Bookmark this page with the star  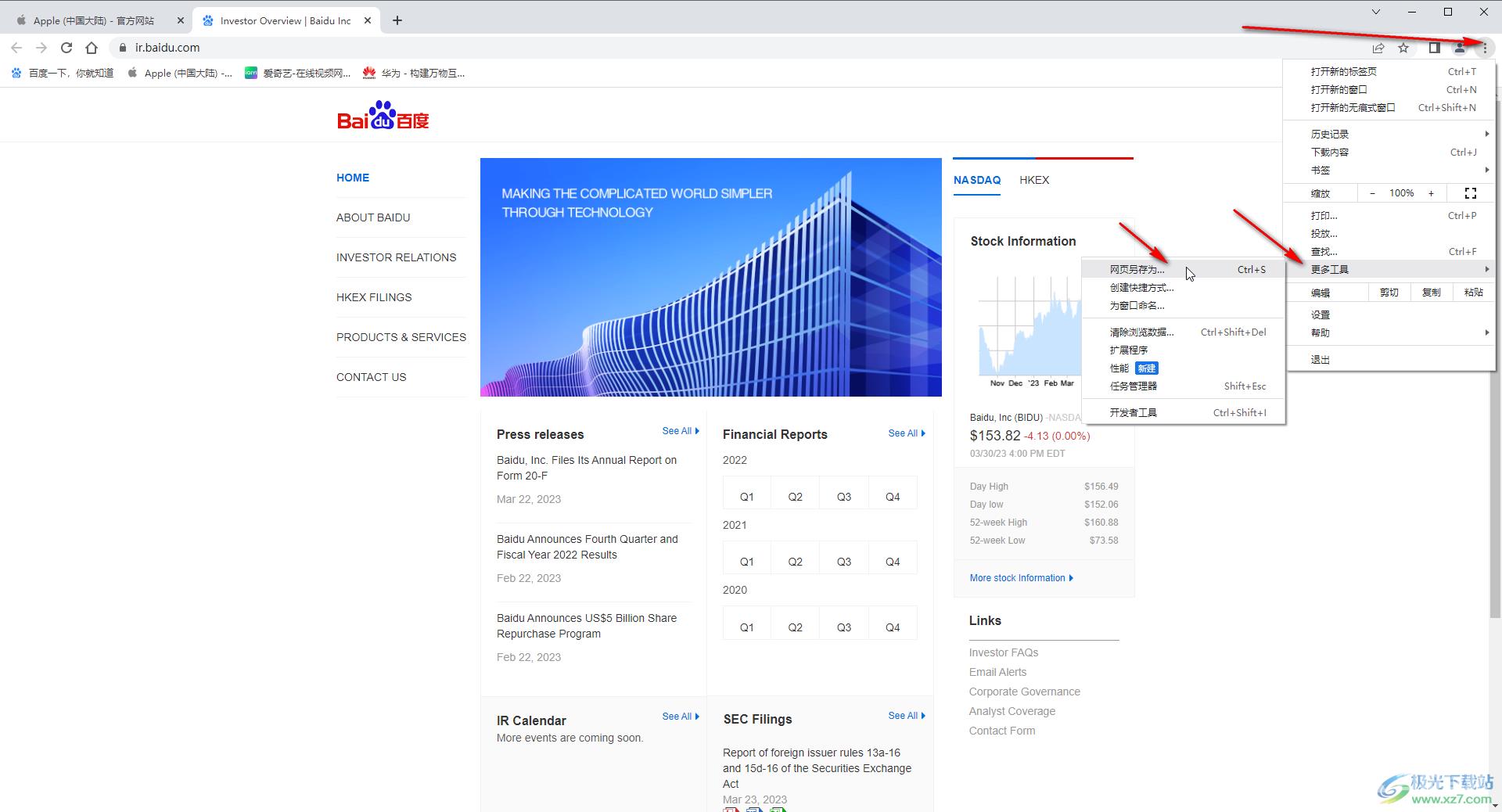click(x=1403, y=48)
